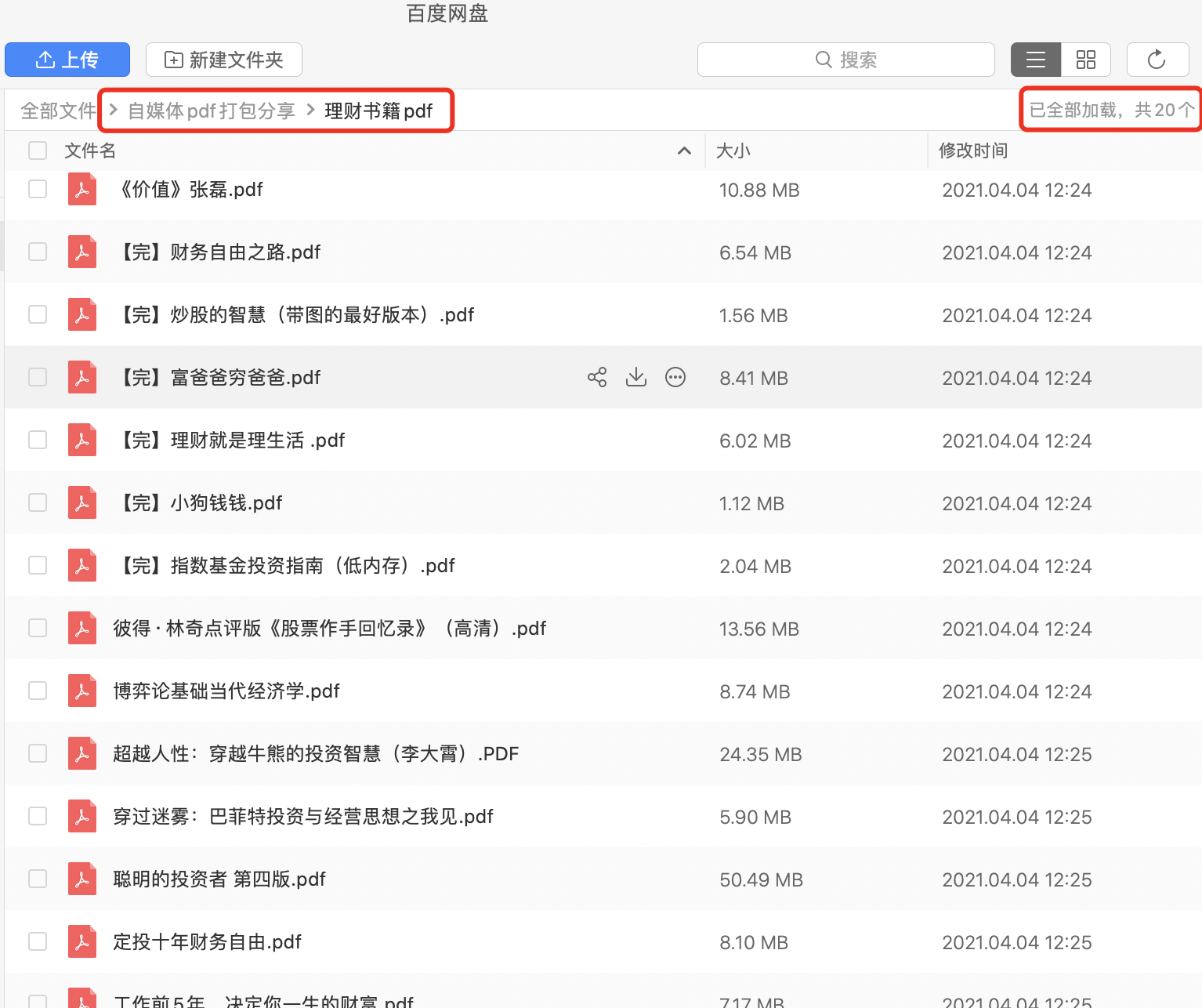This screenshot has height=1008, width=1202.
Task: Switch to grid view
Action: point(1086,59)
